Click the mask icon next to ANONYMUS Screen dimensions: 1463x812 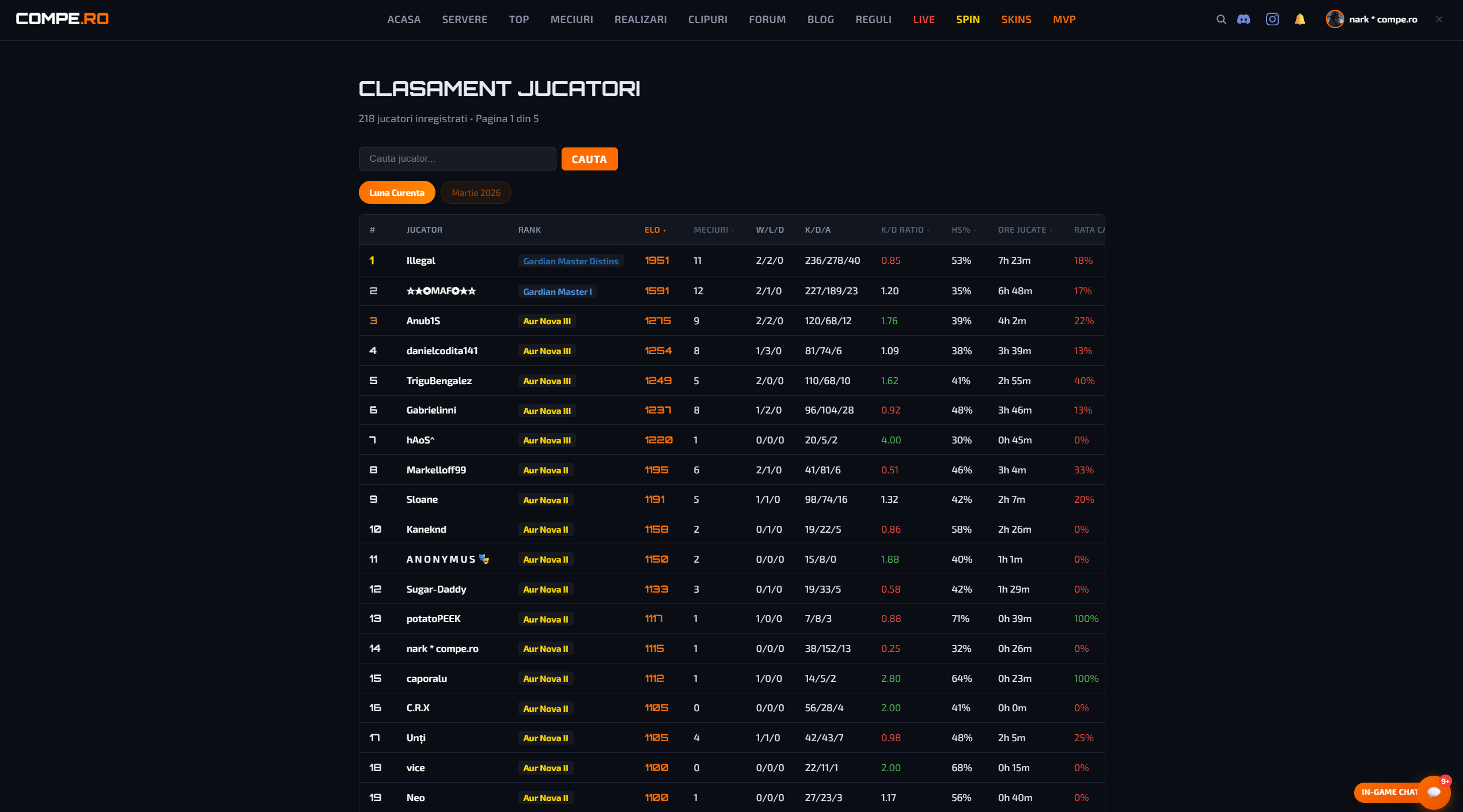(484, 559)
